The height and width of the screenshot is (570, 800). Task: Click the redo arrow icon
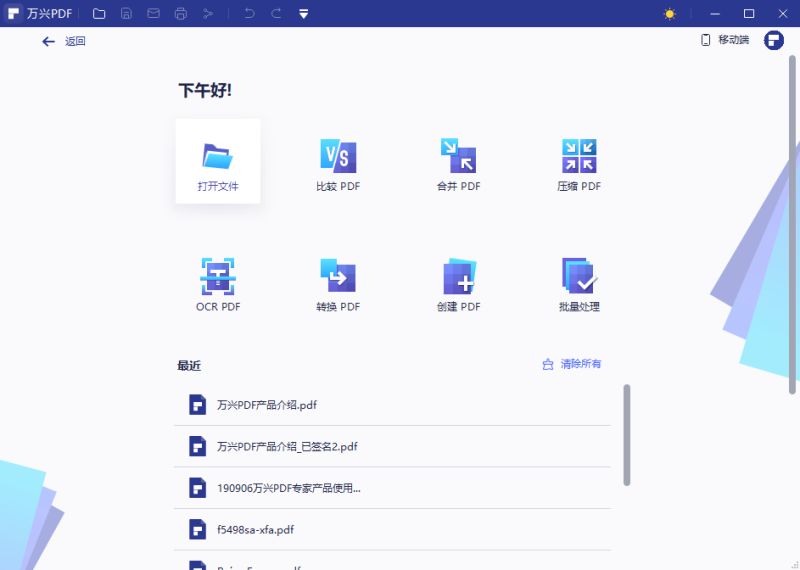(277, 14)
